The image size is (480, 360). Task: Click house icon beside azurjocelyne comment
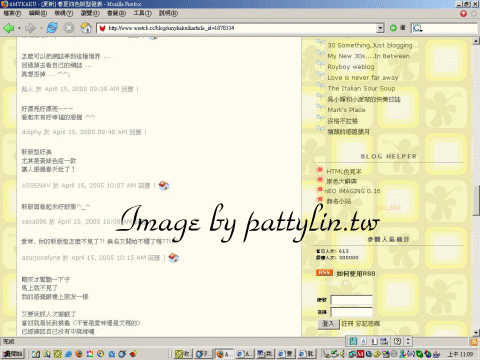pos(174,258)
